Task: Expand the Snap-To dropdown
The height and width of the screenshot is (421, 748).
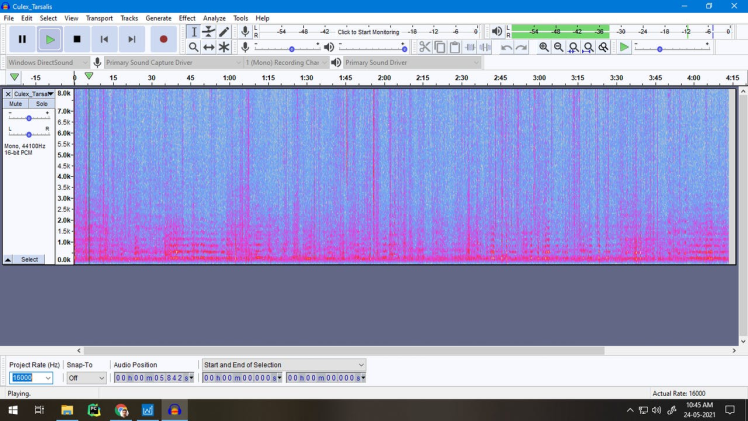Action: tap(101, 378)
